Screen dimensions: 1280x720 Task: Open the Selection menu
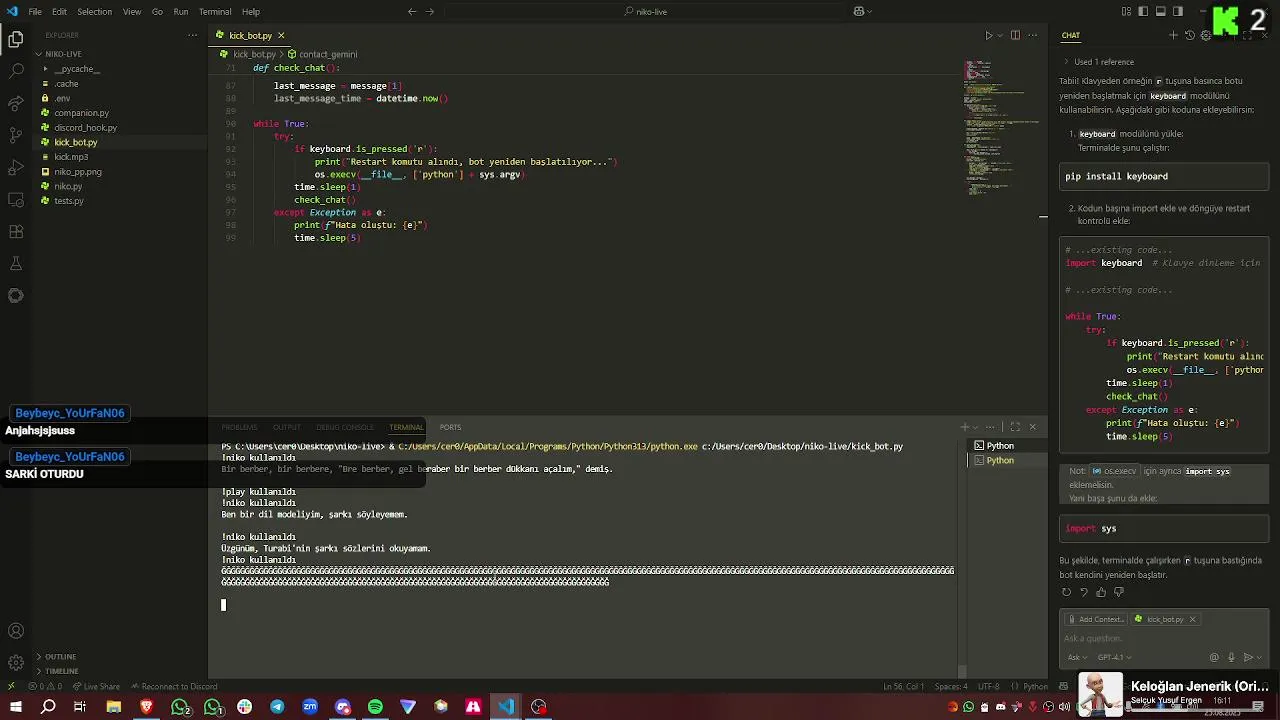(x=94, y=12)
